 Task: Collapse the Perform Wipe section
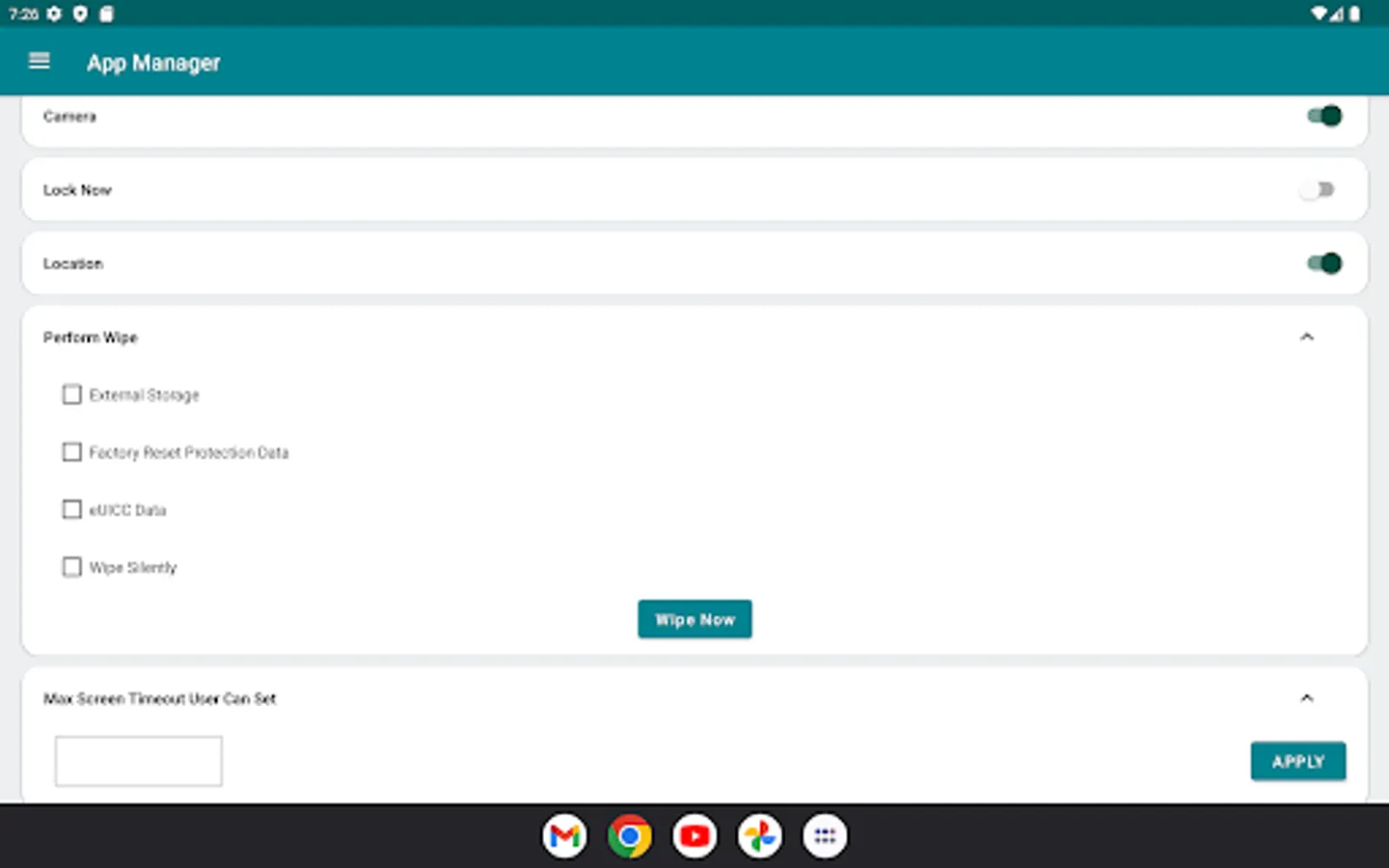click(x=1307, y=337)
